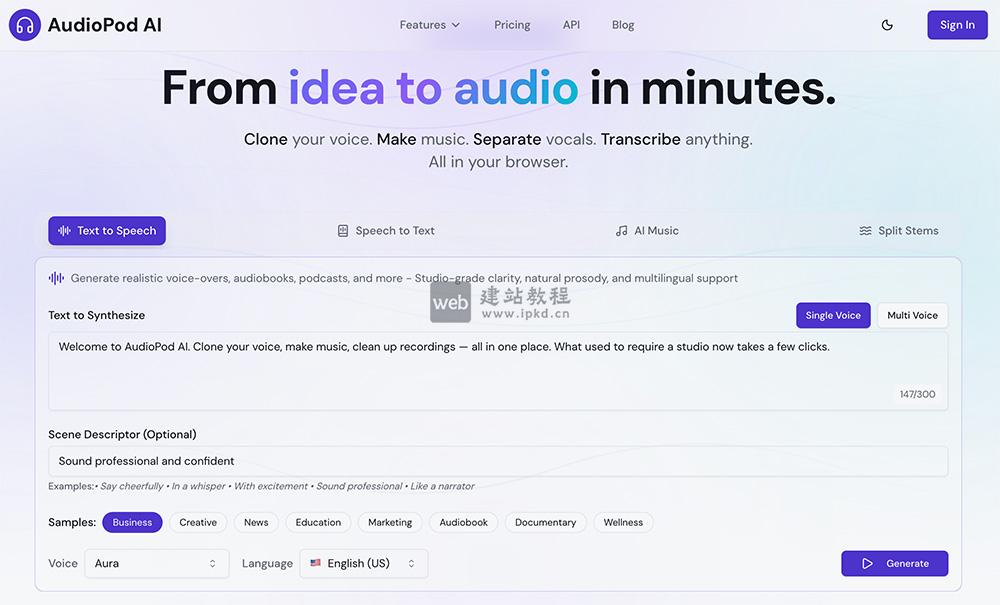Screen dimensions: 1000x605
Task: Click the play icon inside the Generate button
Action: pyautogui.click(x=868, y=563)
